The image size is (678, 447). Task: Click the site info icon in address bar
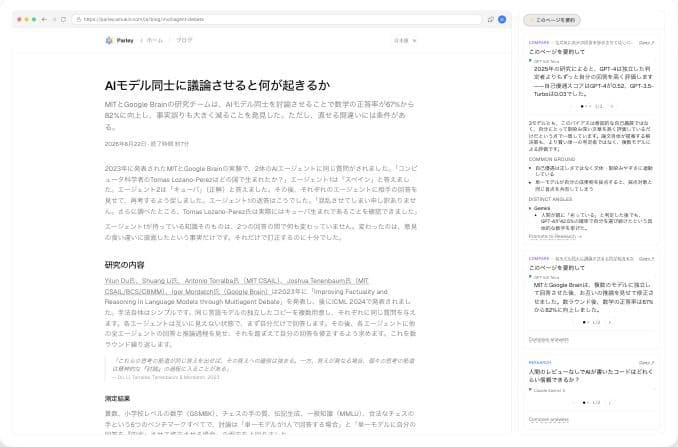point(79,19)
